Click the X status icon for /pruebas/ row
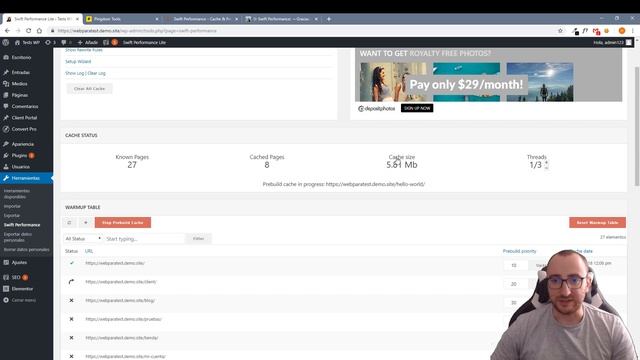The image size is (640, 360). point(71,319)
